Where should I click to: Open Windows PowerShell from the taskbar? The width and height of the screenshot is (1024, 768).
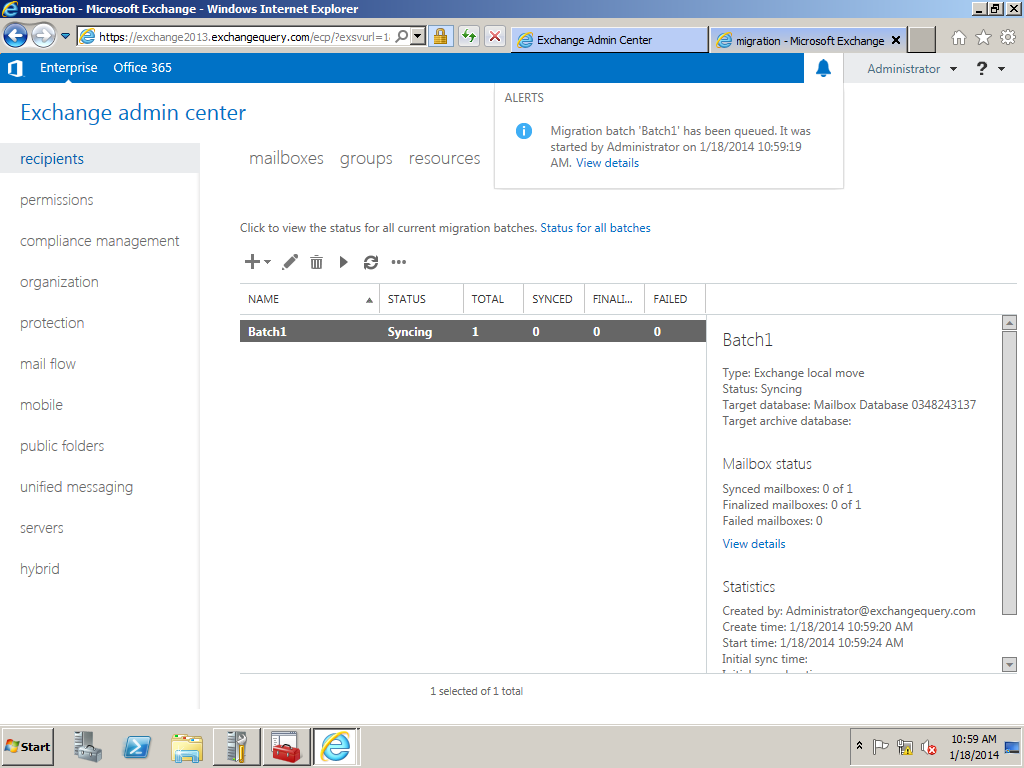click(x=138, y=746)
